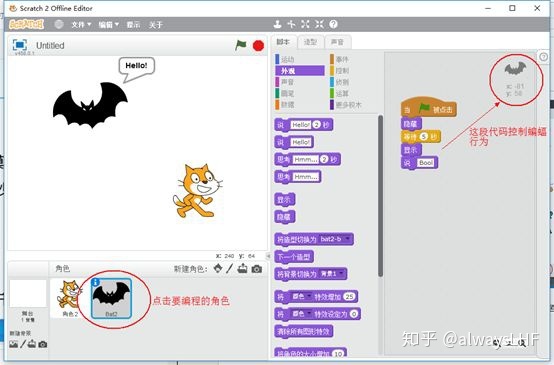Screen dimensions: 554x365
Task: Edit the 5 value in wait block
Action: [423, 136]
